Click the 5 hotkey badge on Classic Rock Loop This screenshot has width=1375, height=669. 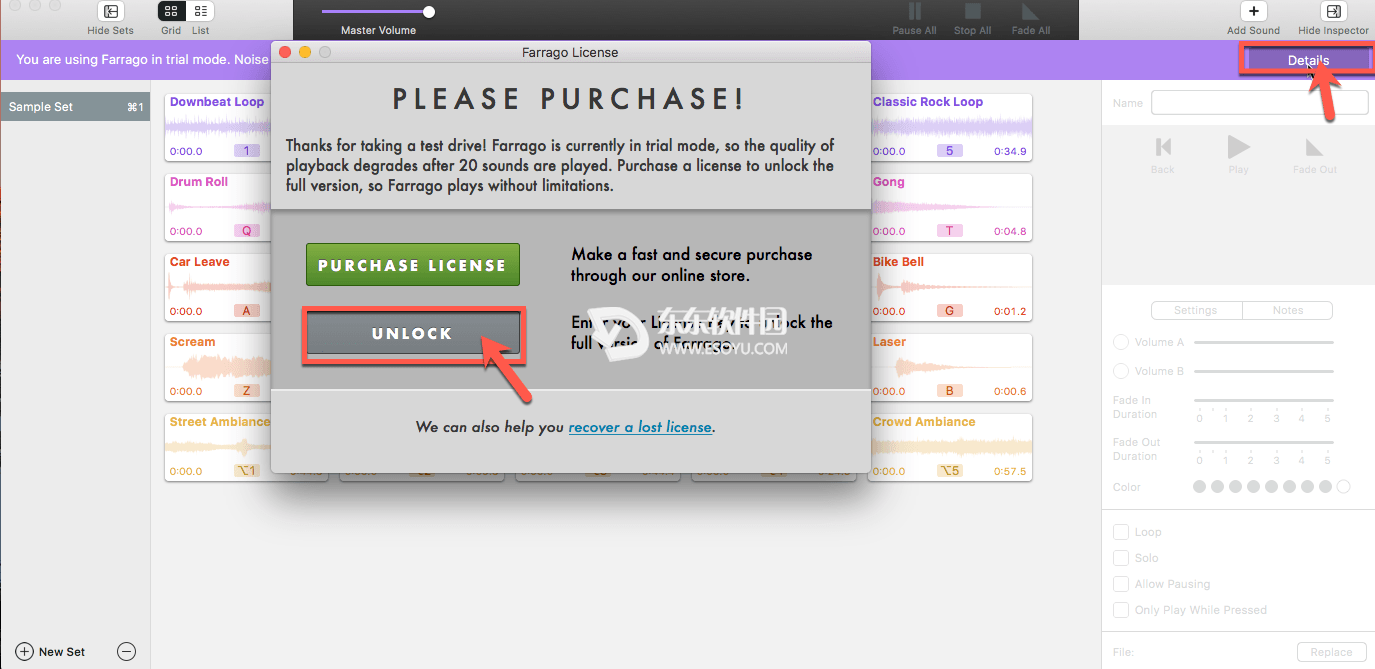[950, 151]
